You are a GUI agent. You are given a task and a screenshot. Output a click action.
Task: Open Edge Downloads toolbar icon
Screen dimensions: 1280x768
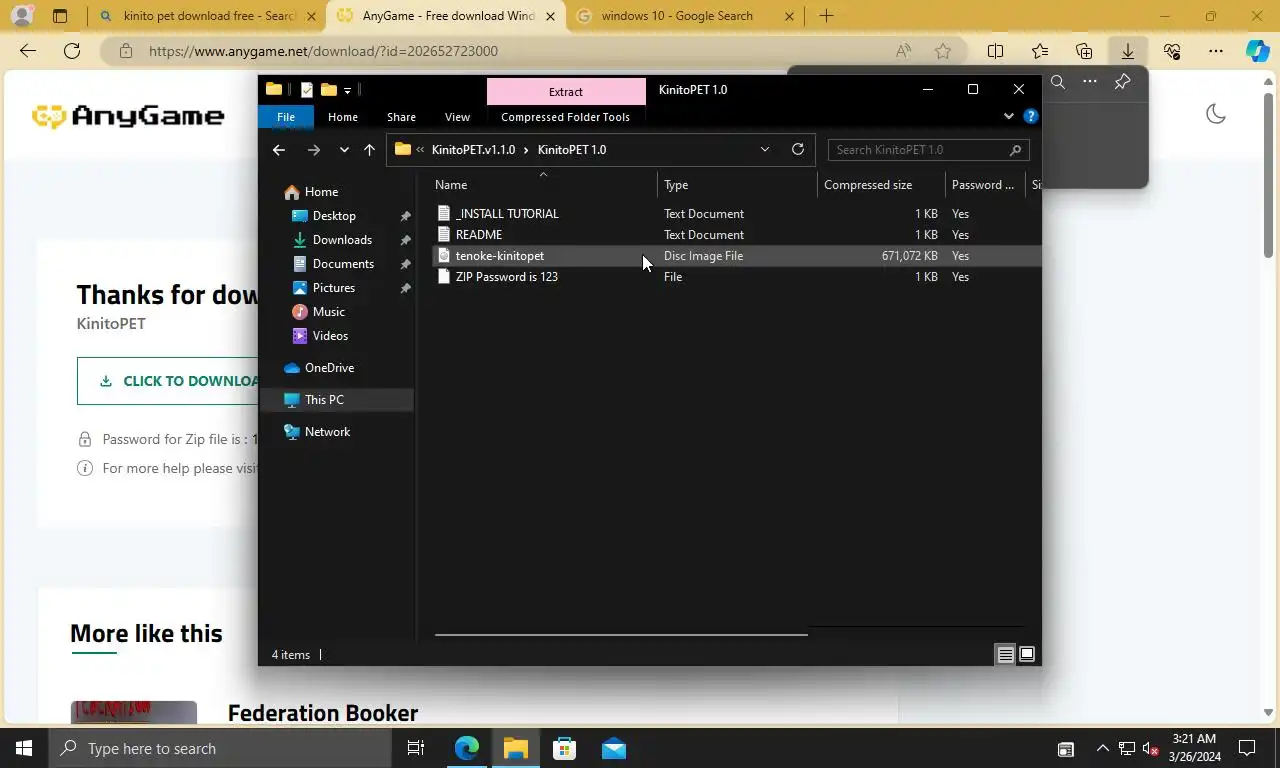pos(1127,51)
